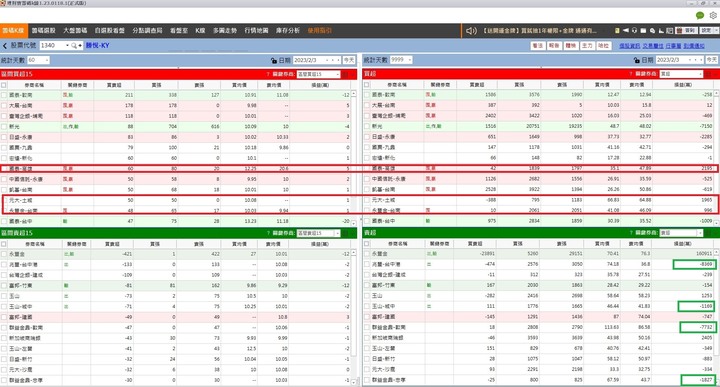The height and width of the screenshot is (387, 720).
Task: Click the up arrow of 區間賣超15 scrollbar
Action: (354, 253)
